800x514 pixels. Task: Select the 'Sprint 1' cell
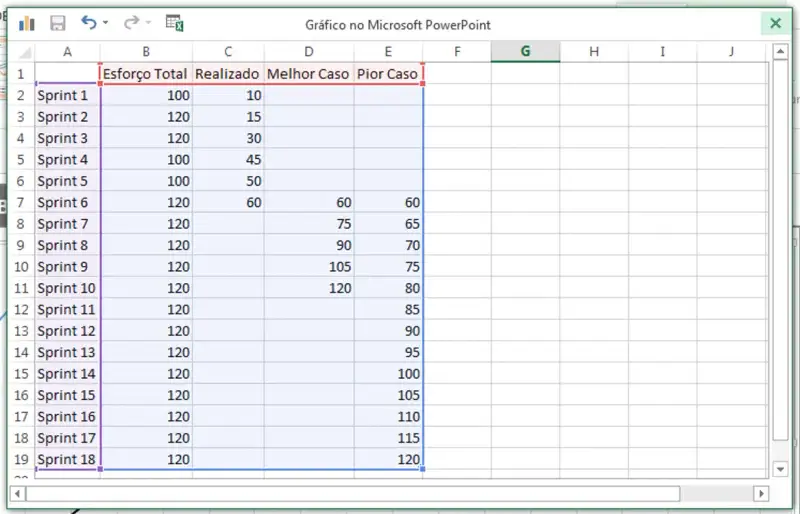pos(67,95)
